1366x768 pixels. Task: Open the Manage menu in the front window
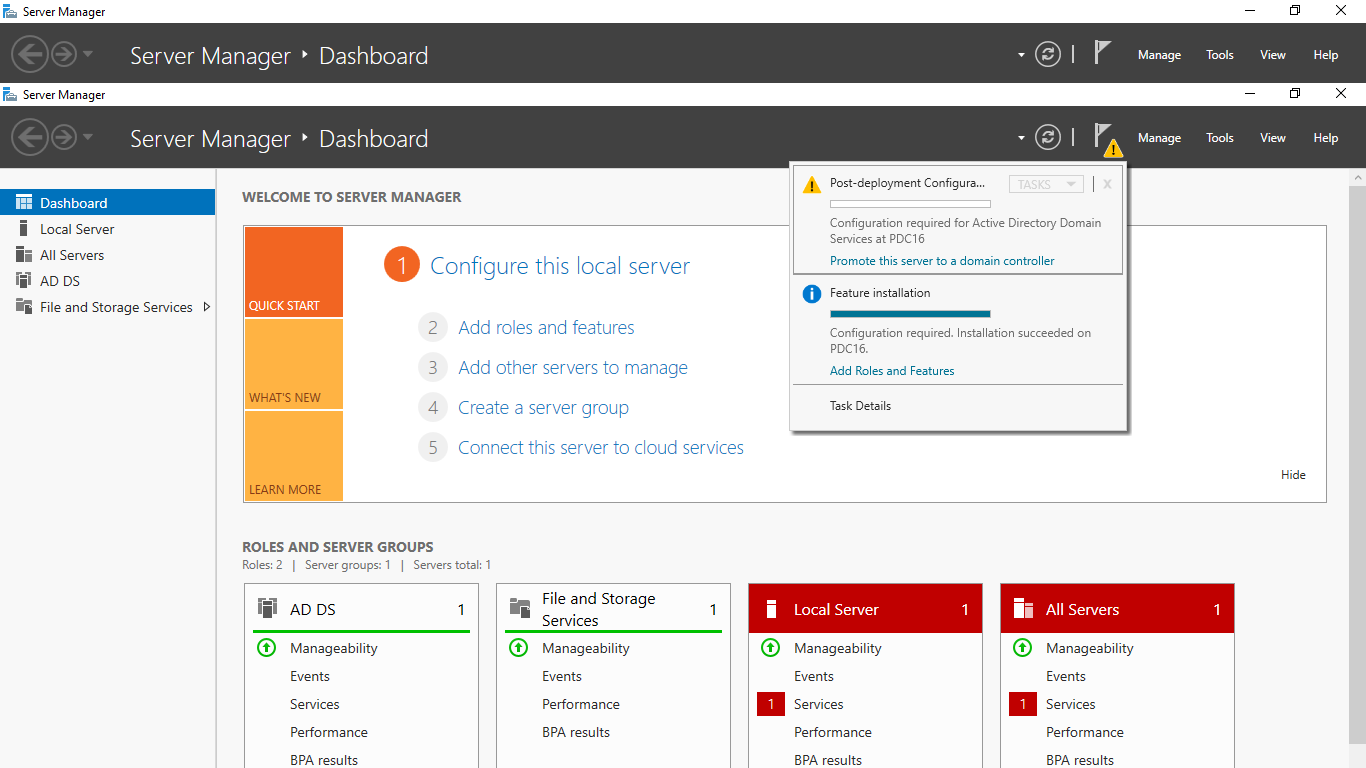pyautogui.click(x=1159, y=138)
